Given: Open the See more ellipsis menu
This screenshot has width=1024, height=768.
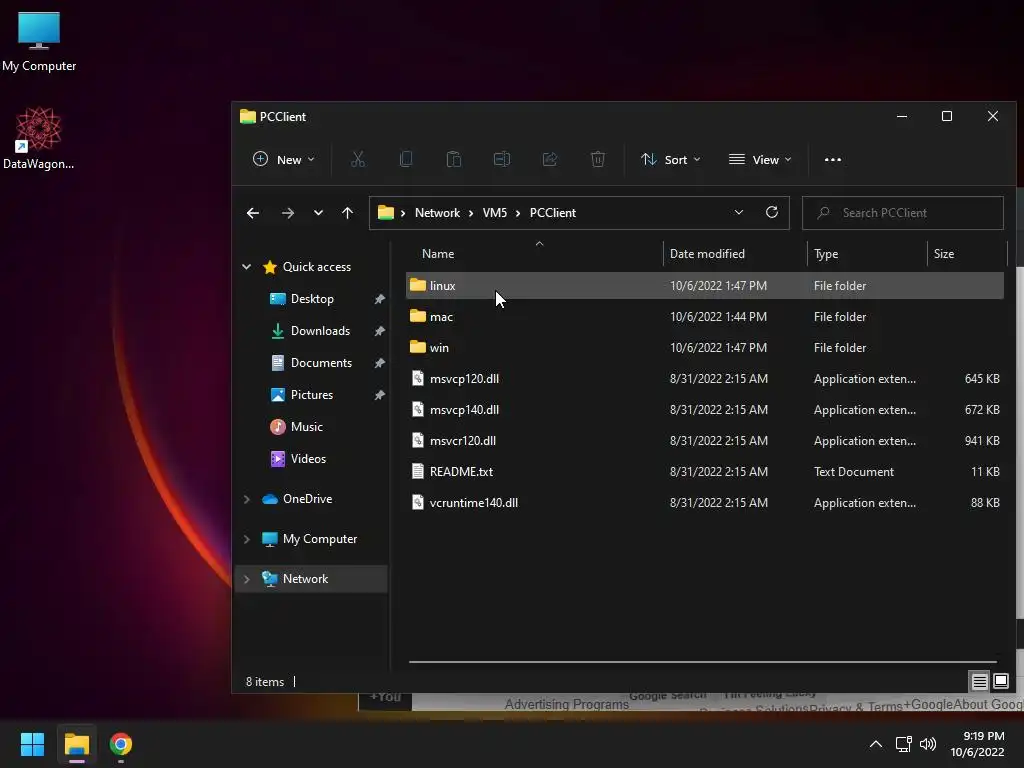Looking at the screenshot, I should click(x=833, y=159).
